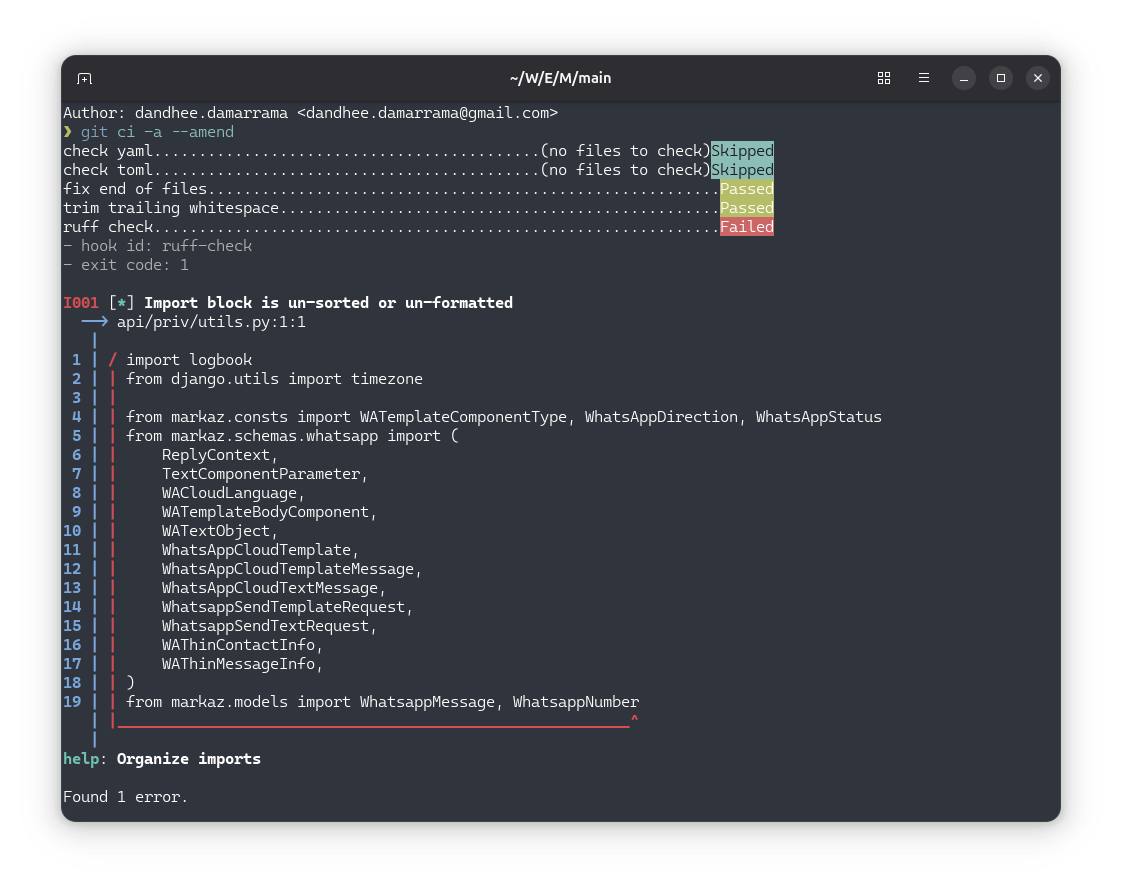Viewport: 1122px width, 889px height.
Task: Click 'from markaz.schemas.whatsapp import (' line
Action: point(292,436)
